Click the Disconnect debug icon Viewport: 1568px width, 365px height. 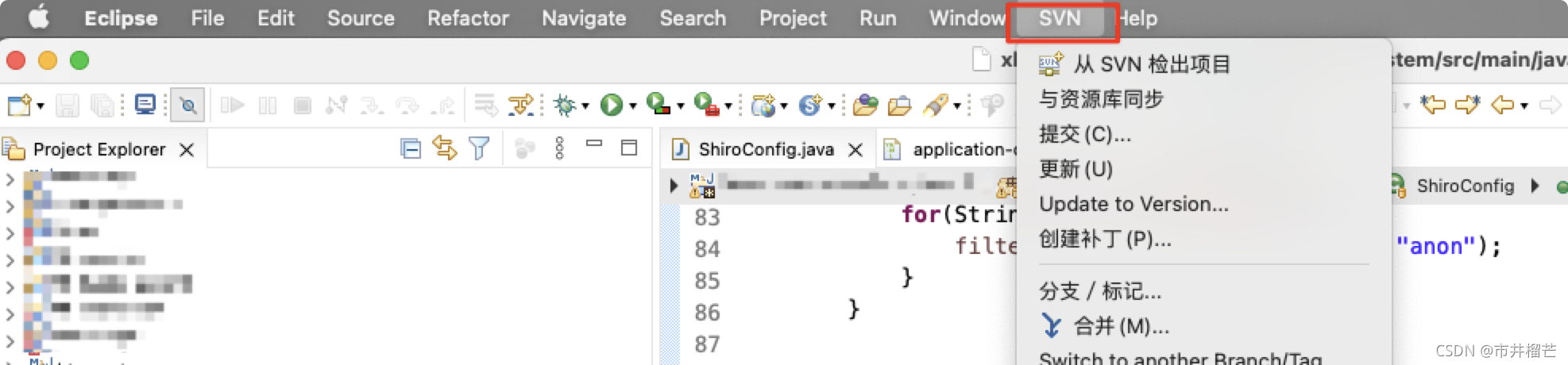[337, 105]
